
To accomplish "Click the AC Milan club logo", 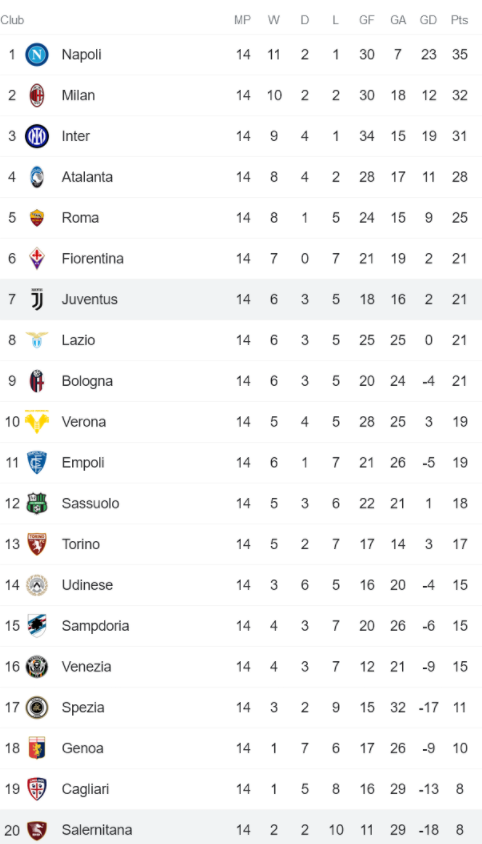I will [37, 95].
